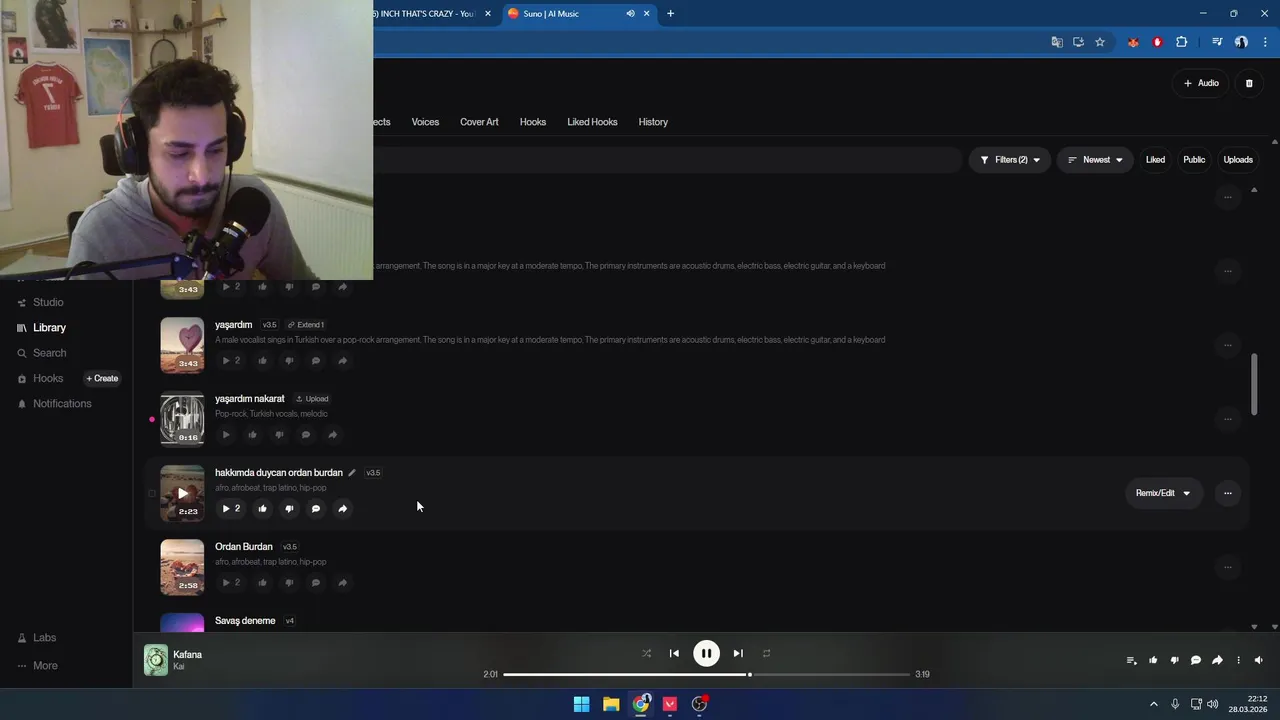
Task: Click the + Audio button
Action: coord(1201,83)
